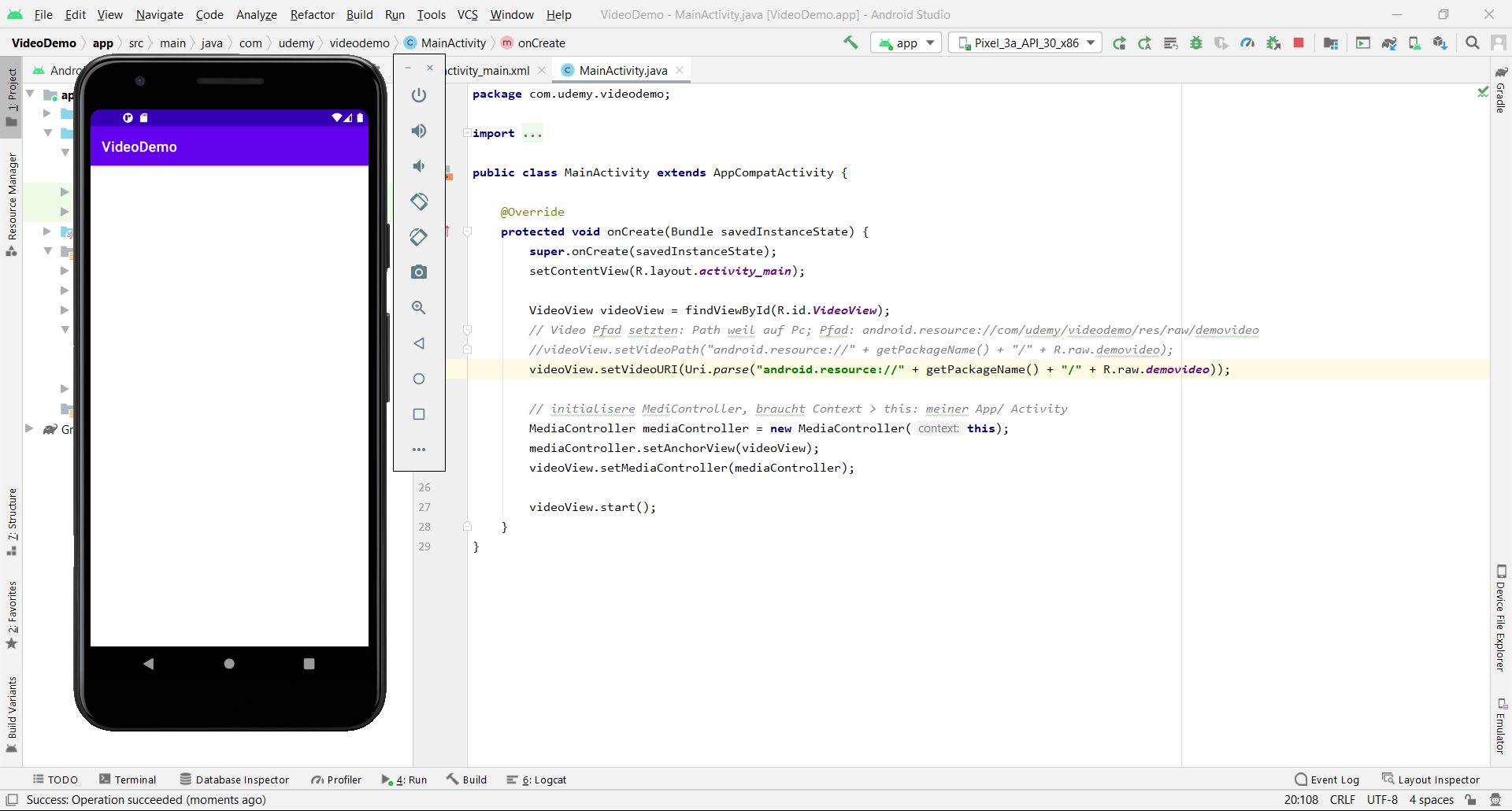The image size is (1512, 811).
Task: Toggle the Favorites tool window
Action: (11, 616)
